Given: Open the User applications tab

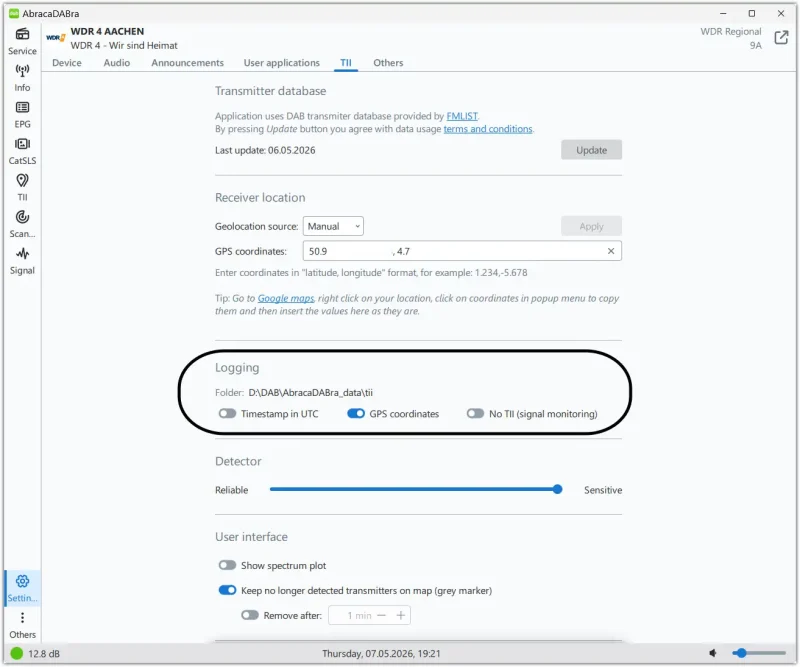Looking at the screenshot, I should [x=282, y=63].
